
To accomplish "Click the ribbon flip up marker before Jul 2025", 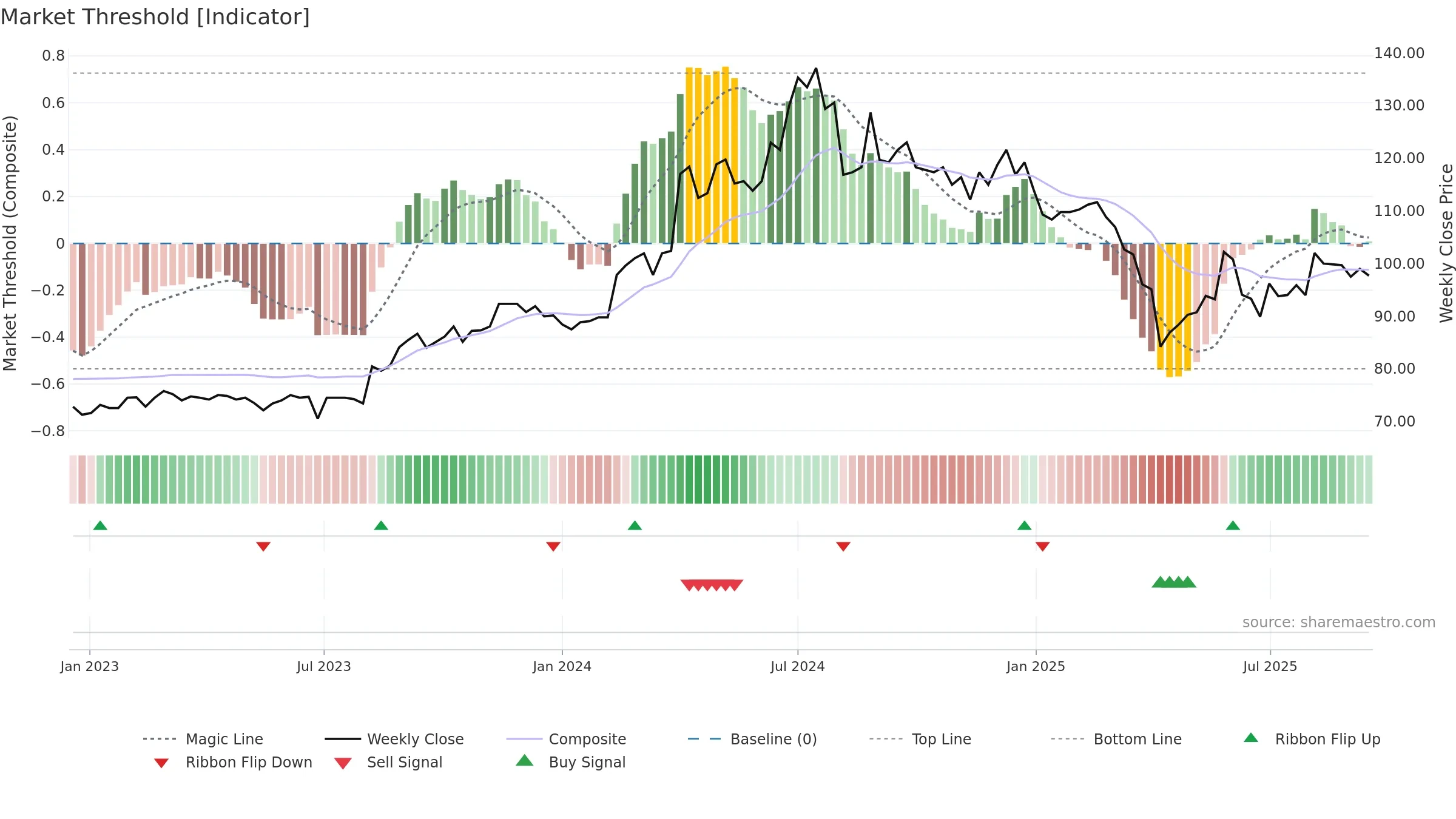I will tap(1233, 525).
